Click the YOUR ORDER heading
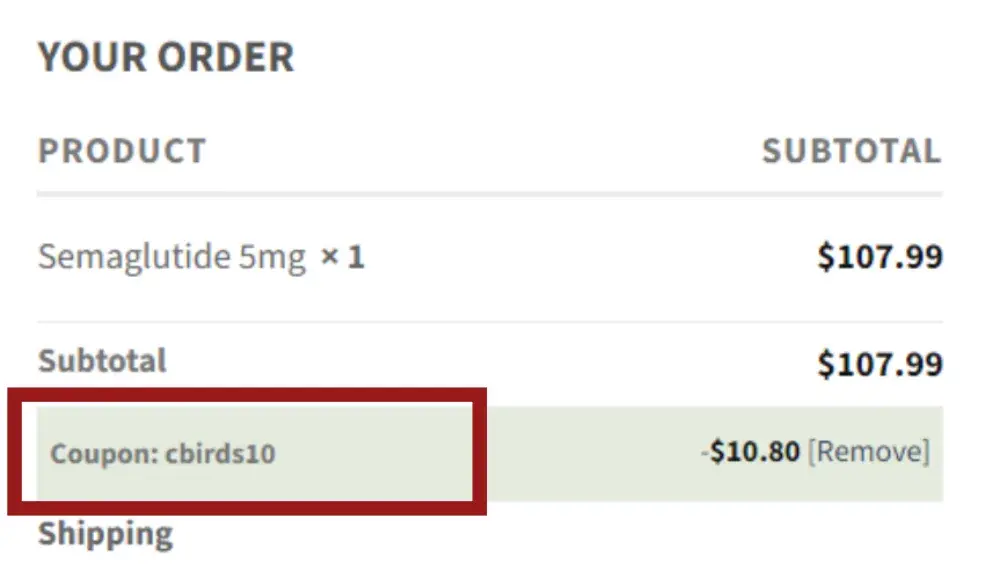 [166, 57]
